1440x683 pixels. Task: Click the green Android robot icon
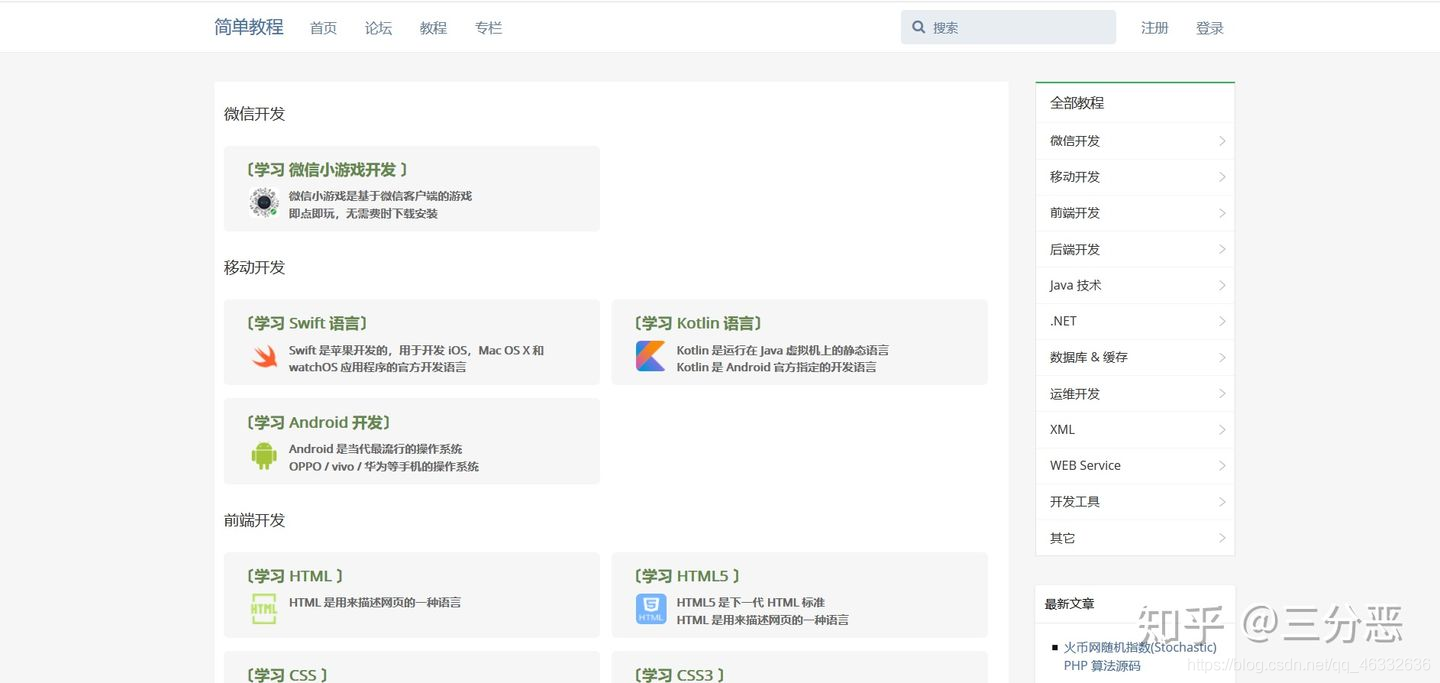(264, 456)
